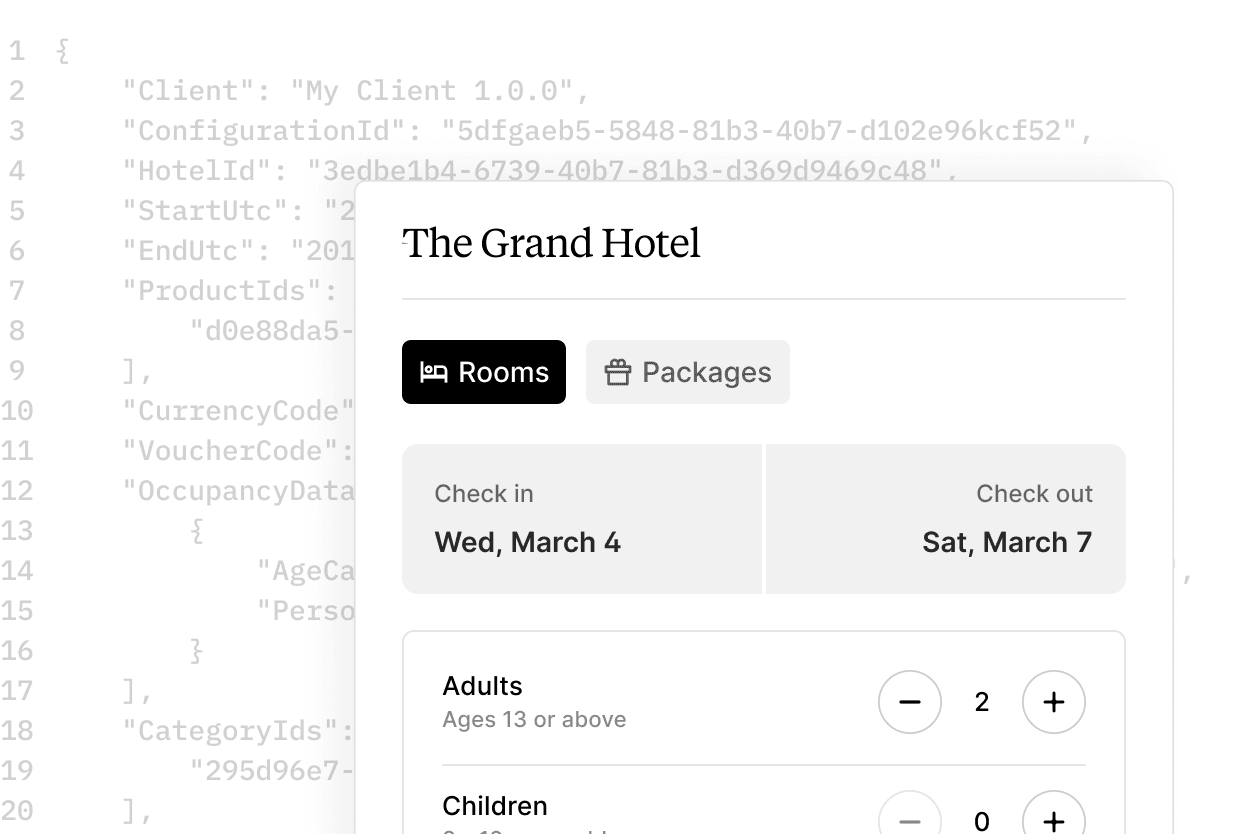
Task: Click the "CategoryIds" key in the code
Action: point(237,731)
